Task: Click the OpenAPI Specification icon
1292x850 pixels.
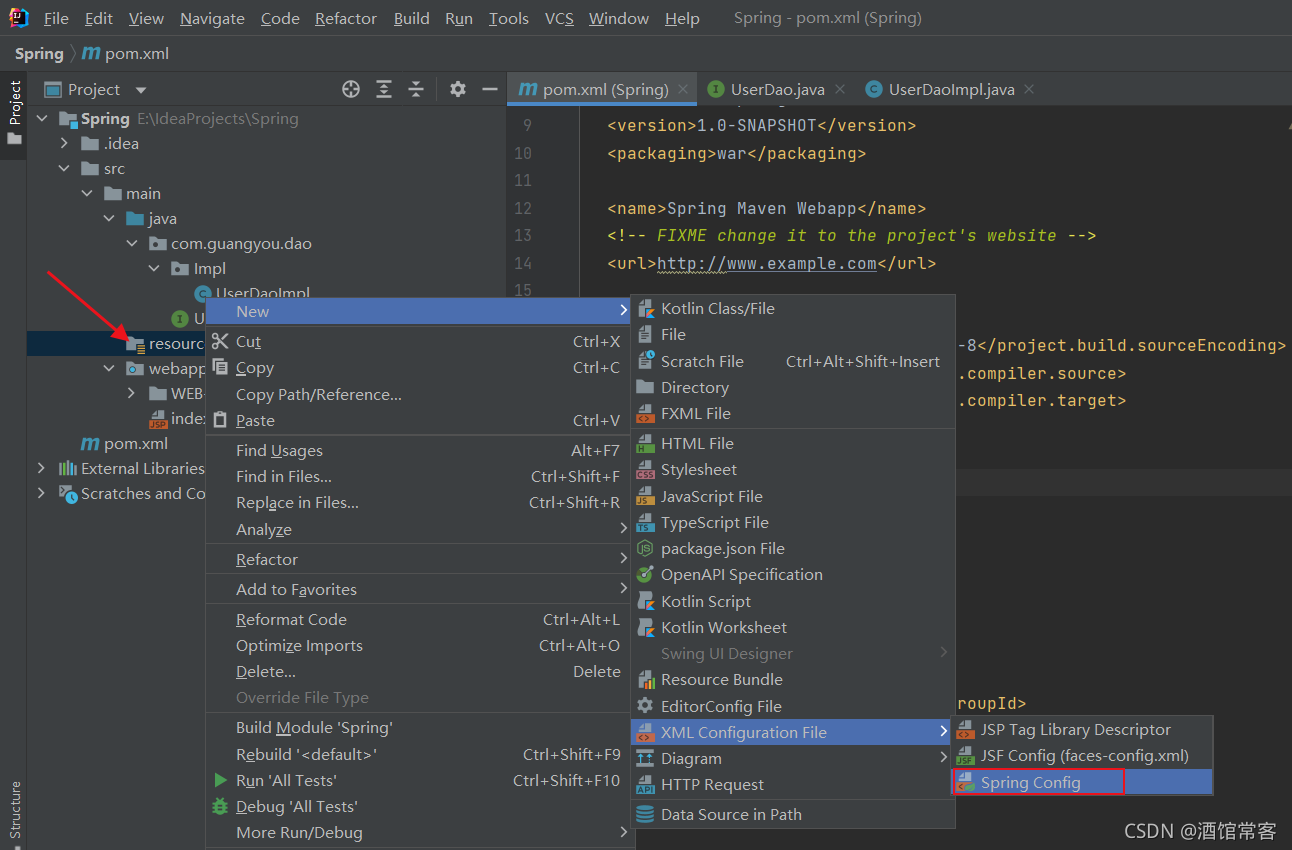Action: coord(645,574)
